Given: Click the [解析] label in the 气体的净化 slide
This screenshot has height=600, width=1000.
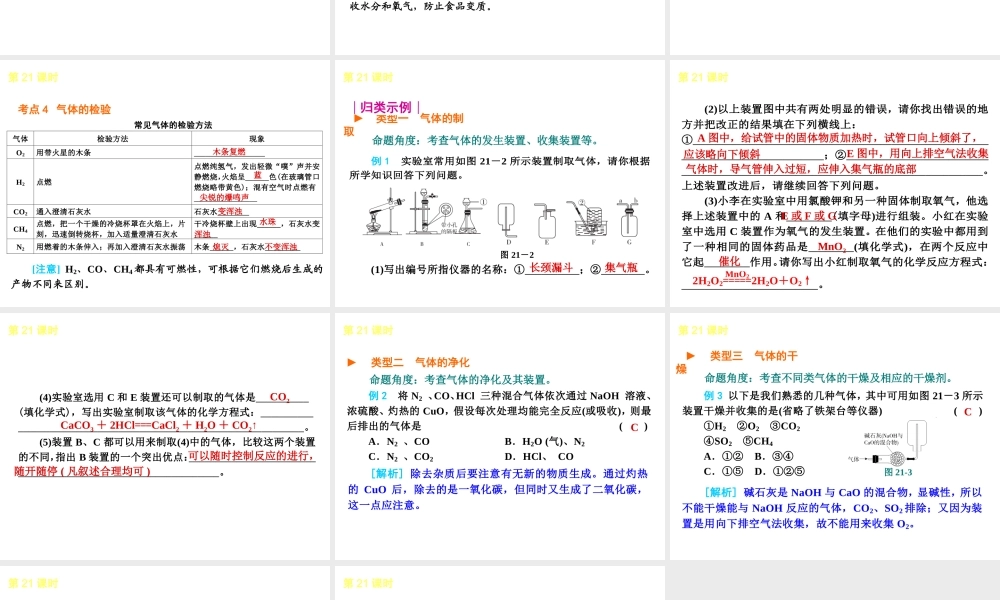Looking at the screenshot, I should coord(387,474).
